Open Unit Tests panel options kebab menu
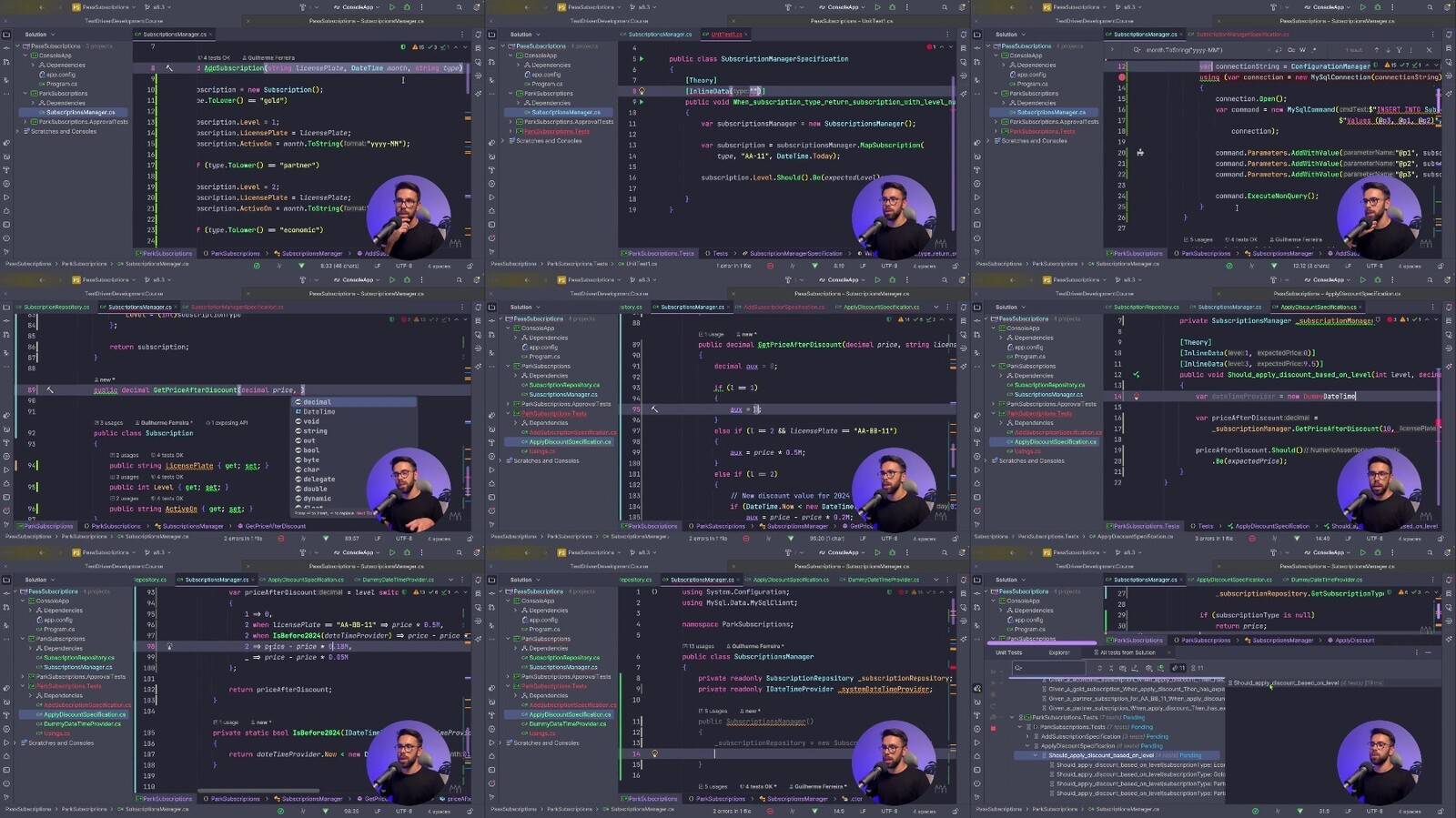The width and height of the screenshot is (1456, 818). pos(1416,652)
